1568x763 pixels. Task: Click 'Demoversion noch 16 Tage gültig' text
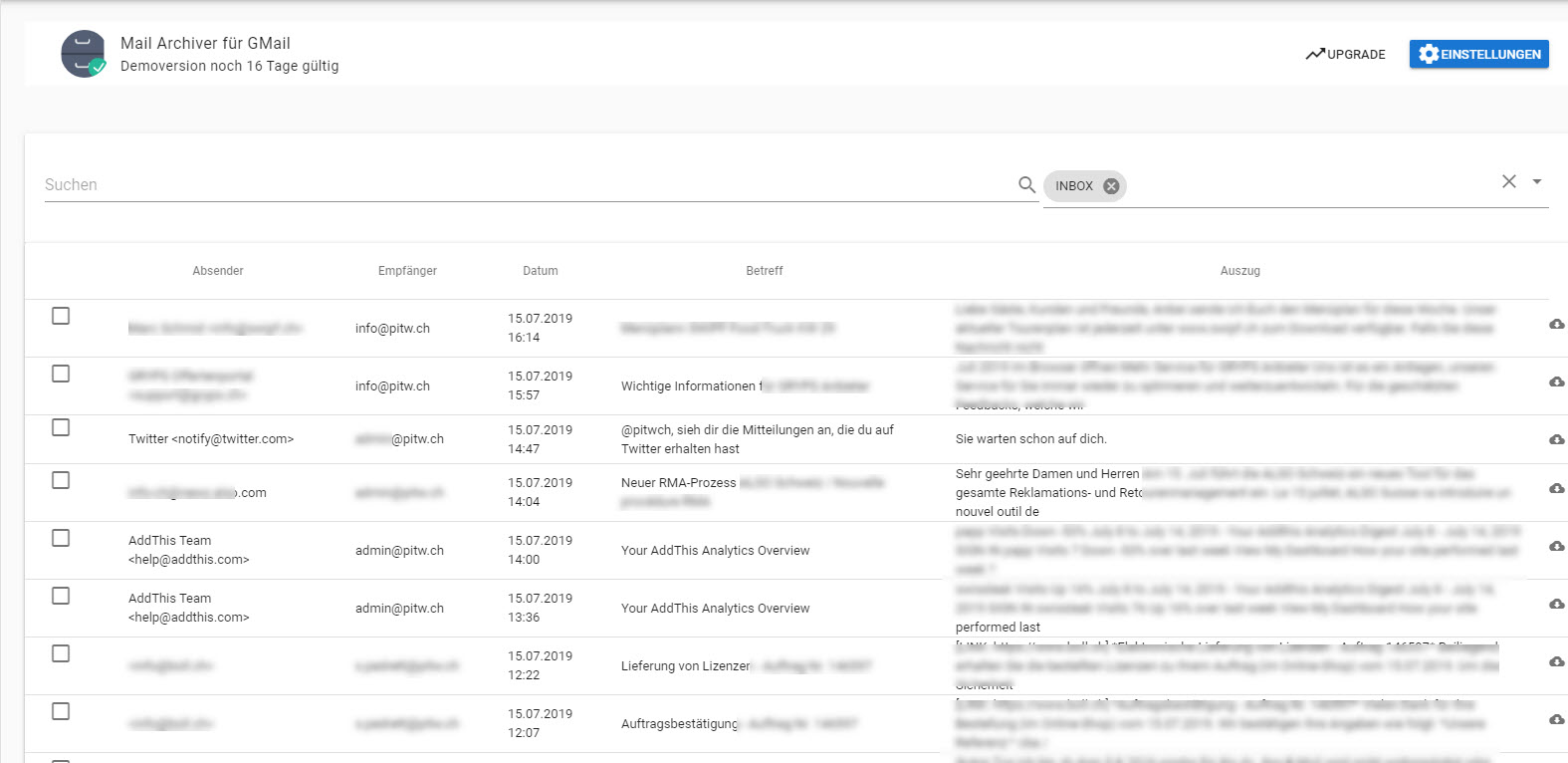(230, 66)
